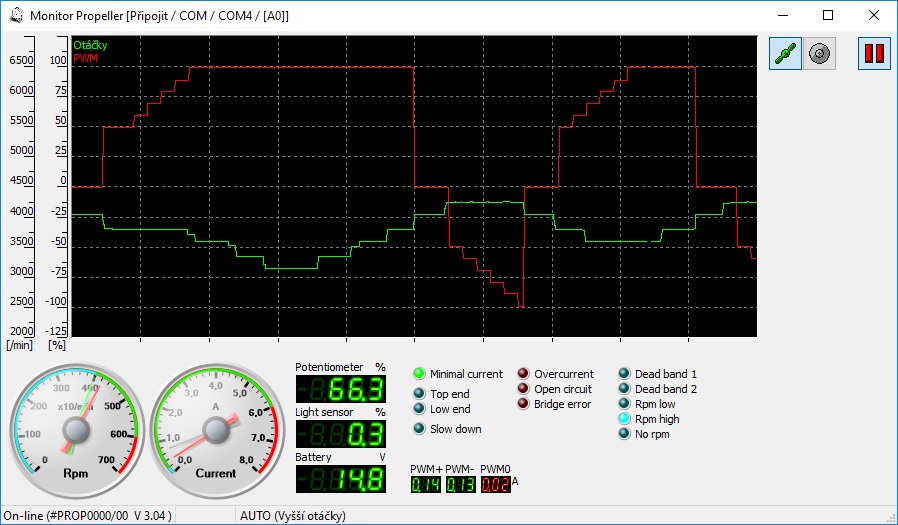Maximize the Monitor Propeller window
This screenshot has width=898, height=525.
(x=828, y=15)
